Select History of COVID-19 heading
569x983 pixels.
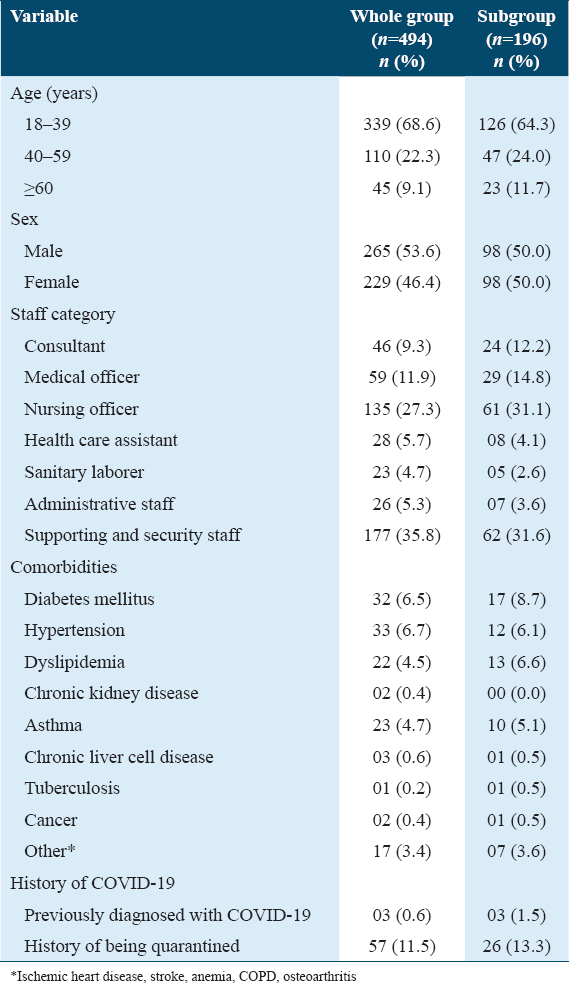point(92,883)
